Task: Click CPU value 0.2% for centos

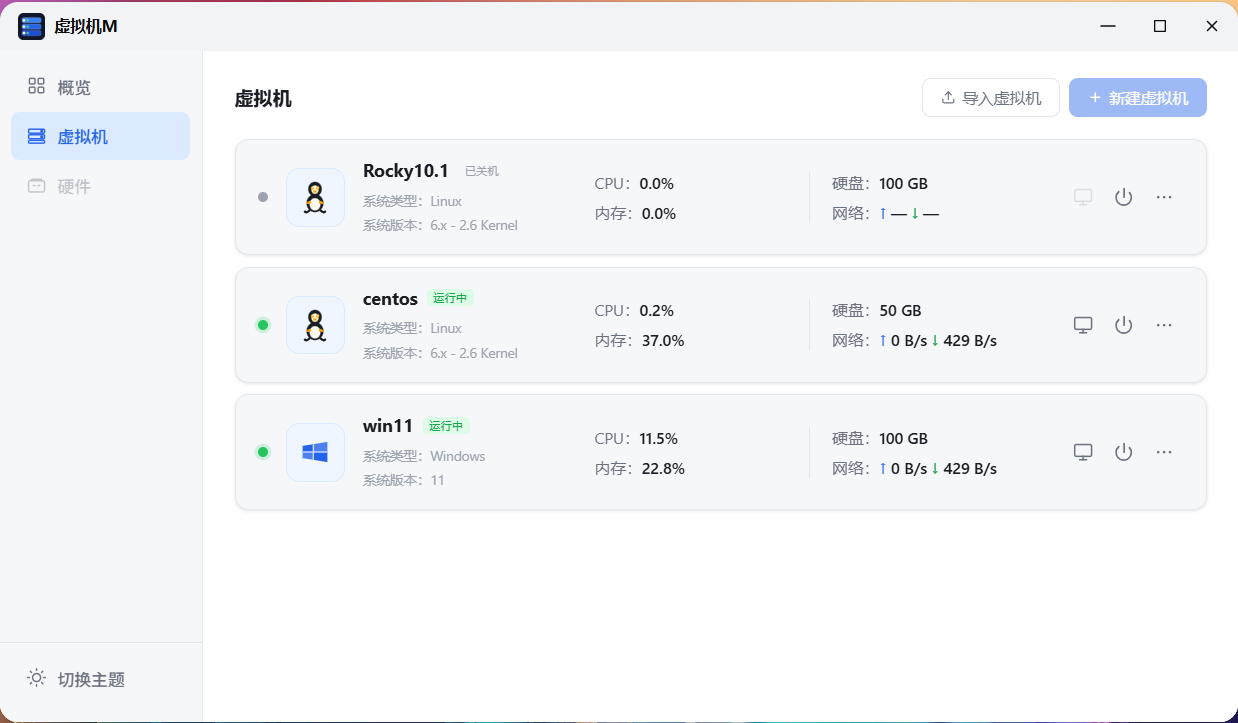Action: [x=657, y=311]
